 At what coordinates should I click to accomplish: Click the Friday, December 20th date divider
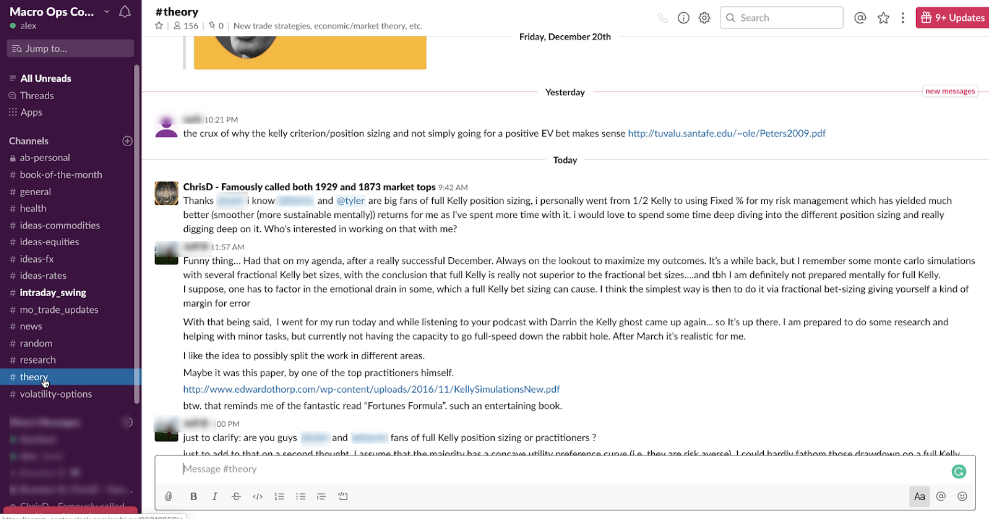[x=565, y=37]
